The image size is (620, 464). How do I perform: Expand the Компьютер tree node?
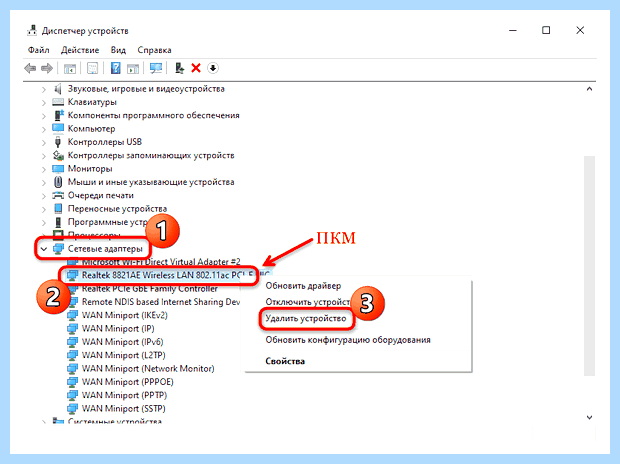44,129
